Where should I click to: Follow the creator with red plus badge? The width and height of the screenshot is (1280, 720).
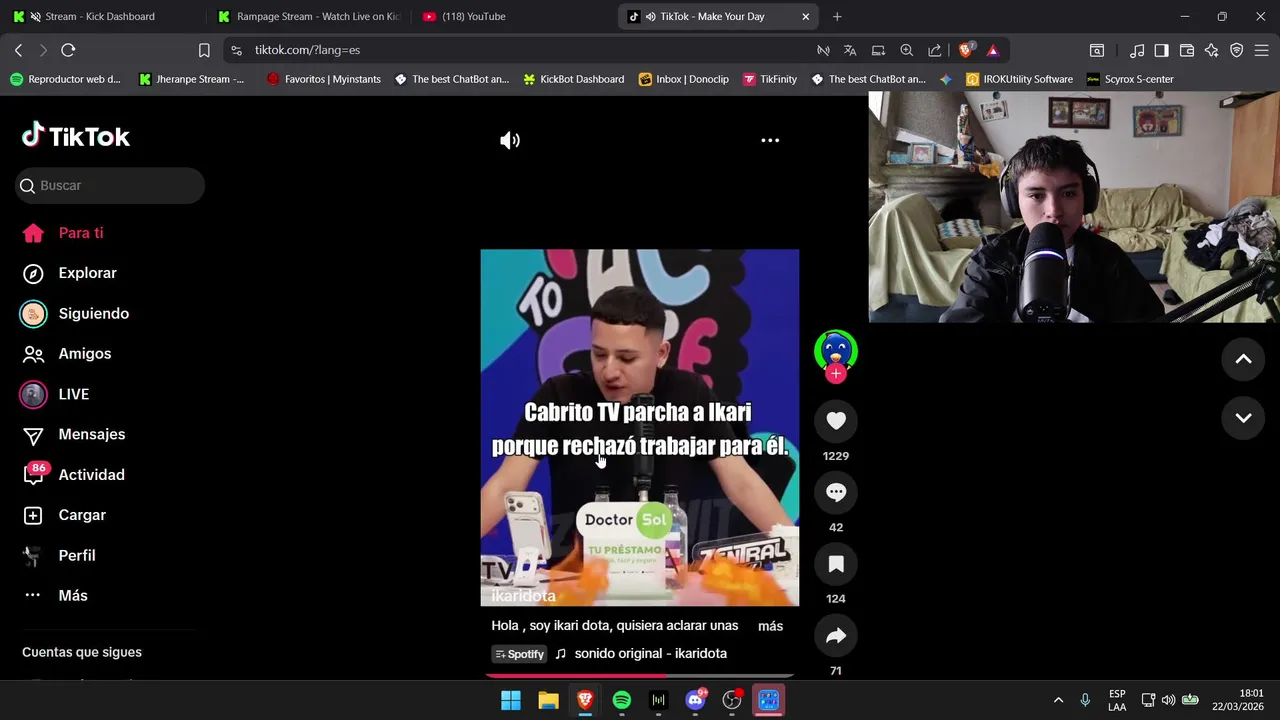coord(836,374)
